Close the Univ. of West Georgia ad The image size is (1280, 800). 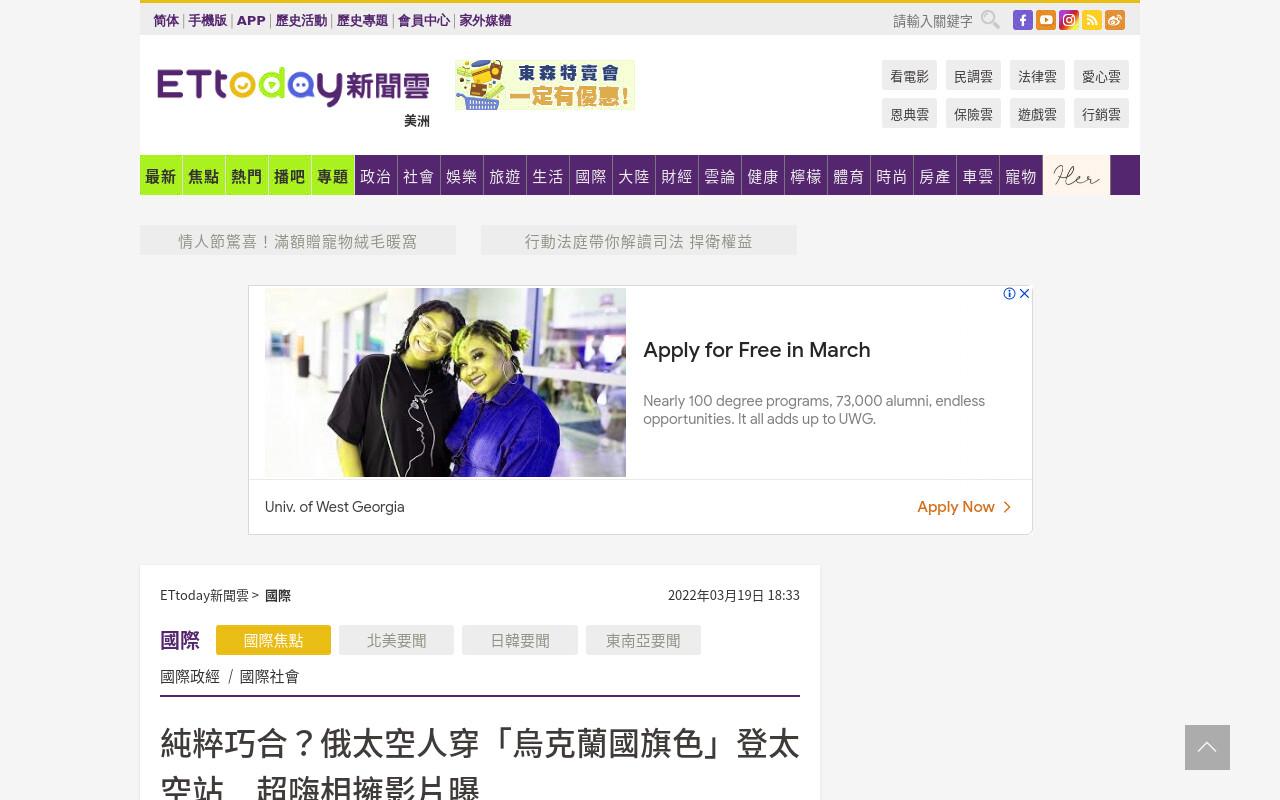coord(1024,294)
